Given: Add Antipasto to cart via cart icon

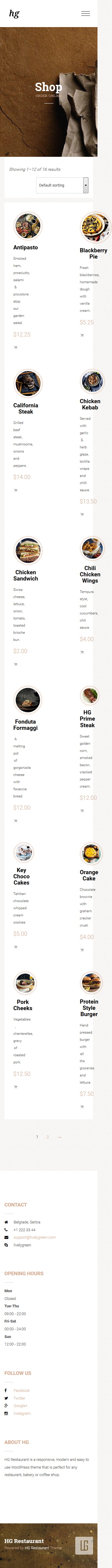Looking at the screenshot, I should [15, 348].
